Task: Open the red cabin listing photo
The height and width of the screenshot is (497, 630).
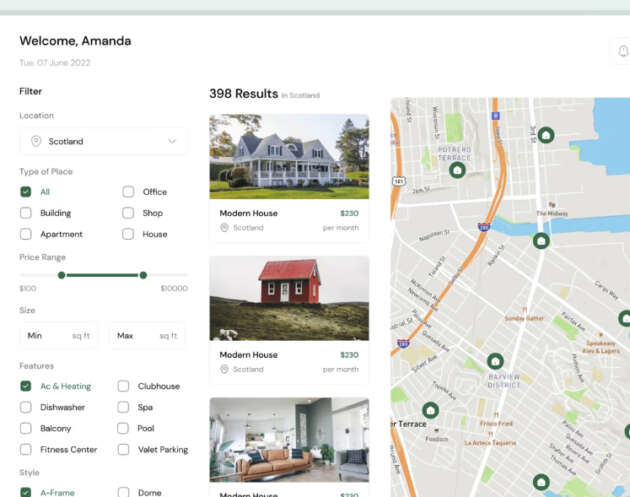Action: coord(289,298)
